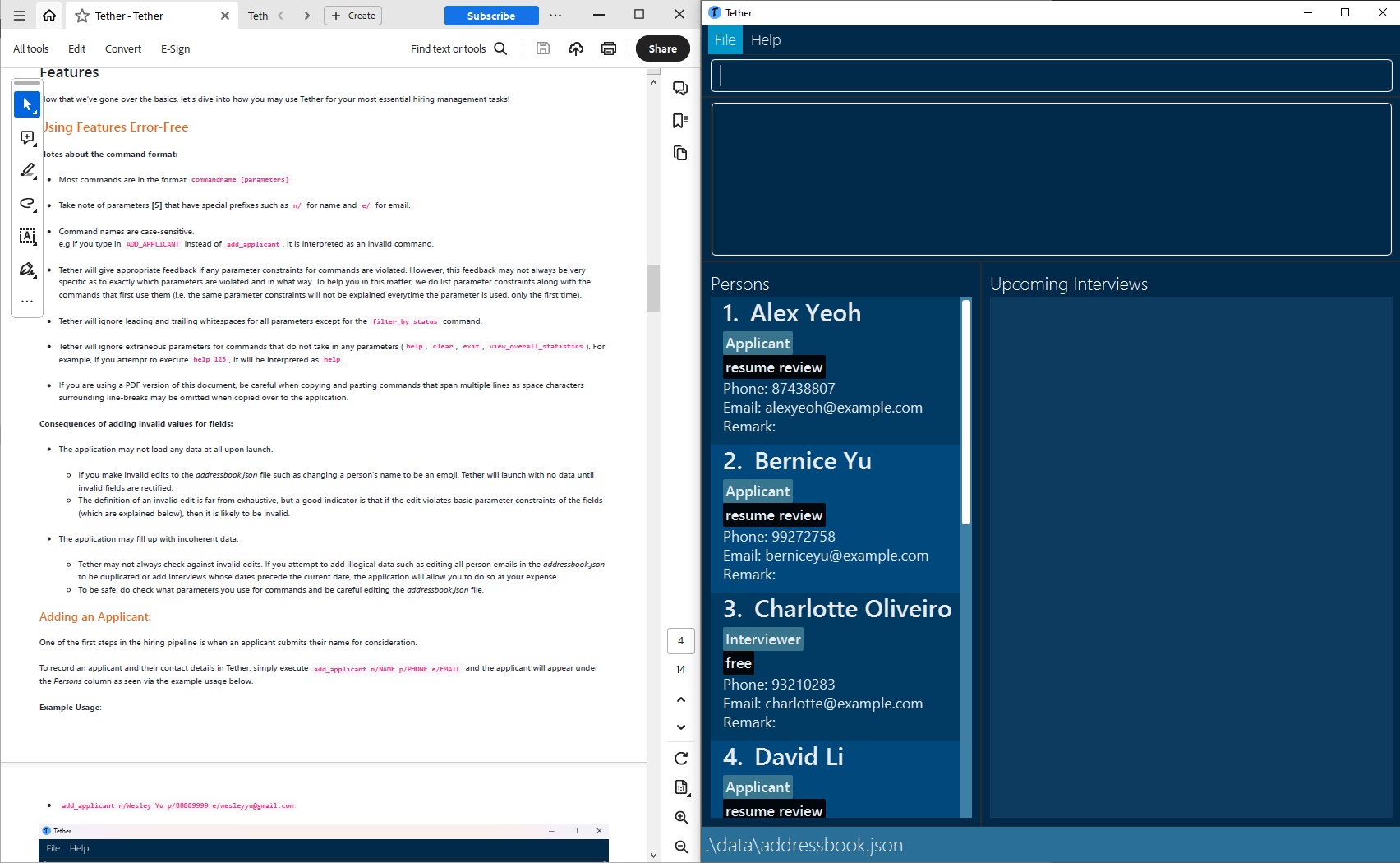
Task: Select the Add comment tool
Action: point(27,137)
